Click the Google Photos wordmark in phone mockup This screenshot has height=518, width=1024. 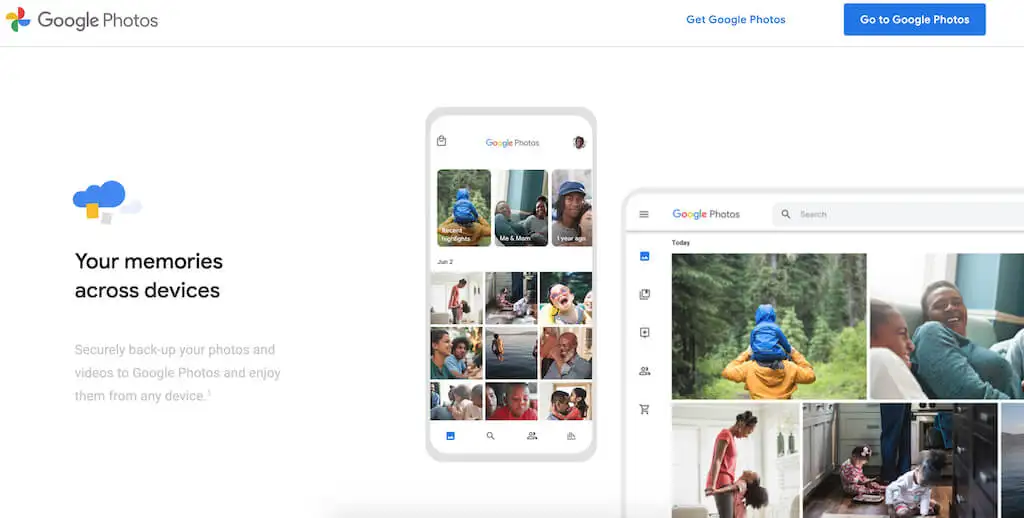[513, 142]
